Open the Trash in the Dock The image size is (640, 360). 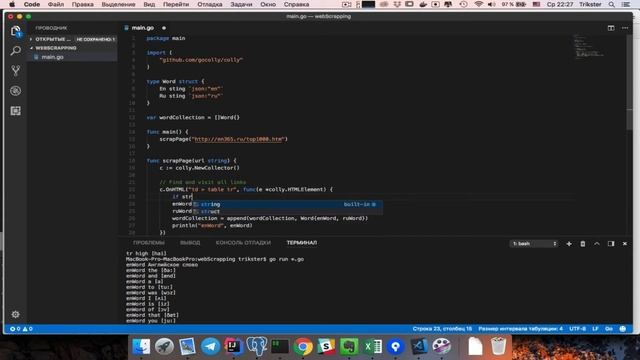point(498,347)
